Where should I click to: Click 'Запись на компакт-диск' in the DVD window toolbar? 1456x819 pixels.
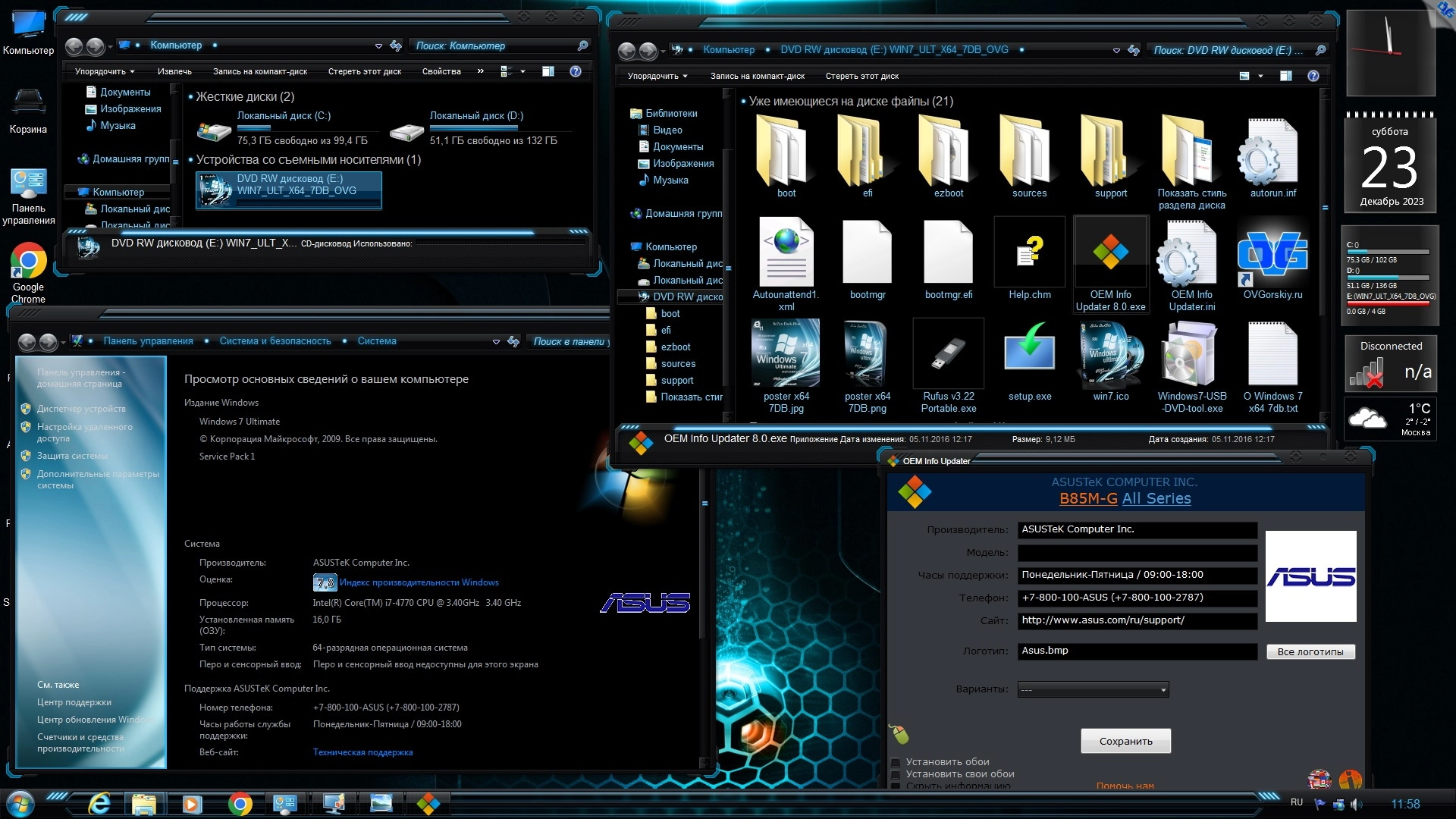[757, 76]
